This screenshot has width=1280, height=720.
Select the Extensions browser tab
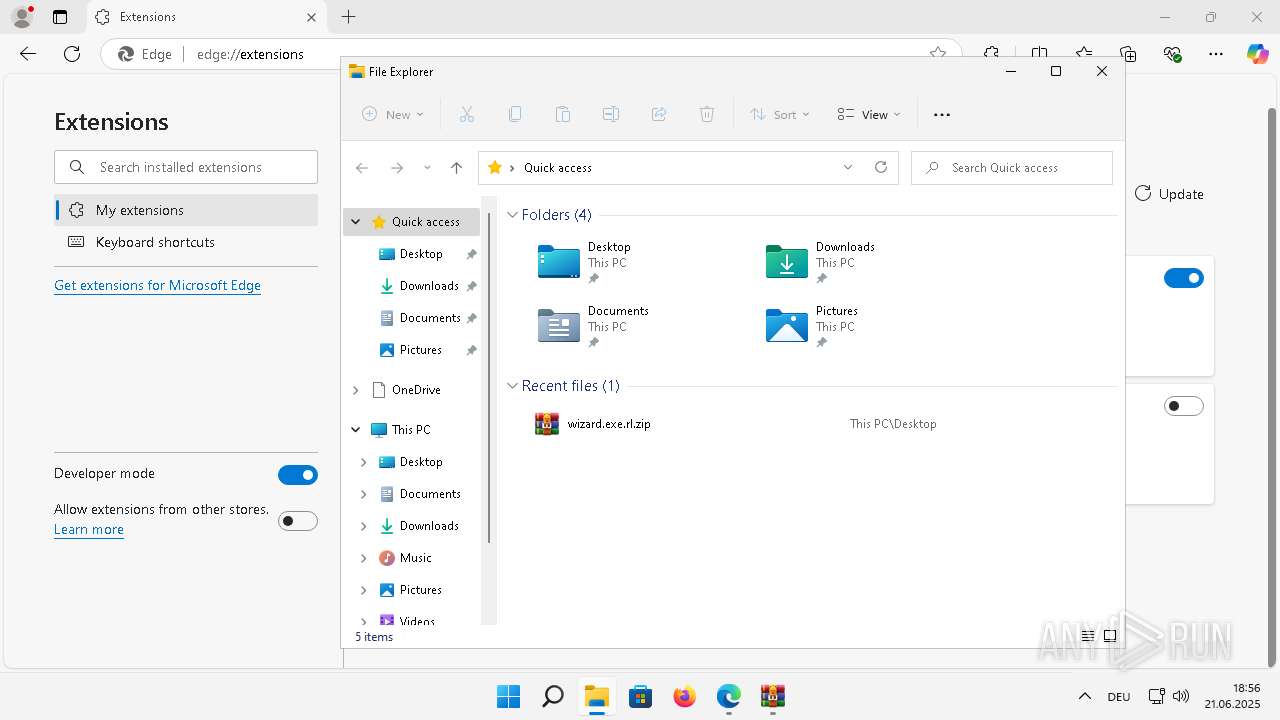(x=204, y=17)
